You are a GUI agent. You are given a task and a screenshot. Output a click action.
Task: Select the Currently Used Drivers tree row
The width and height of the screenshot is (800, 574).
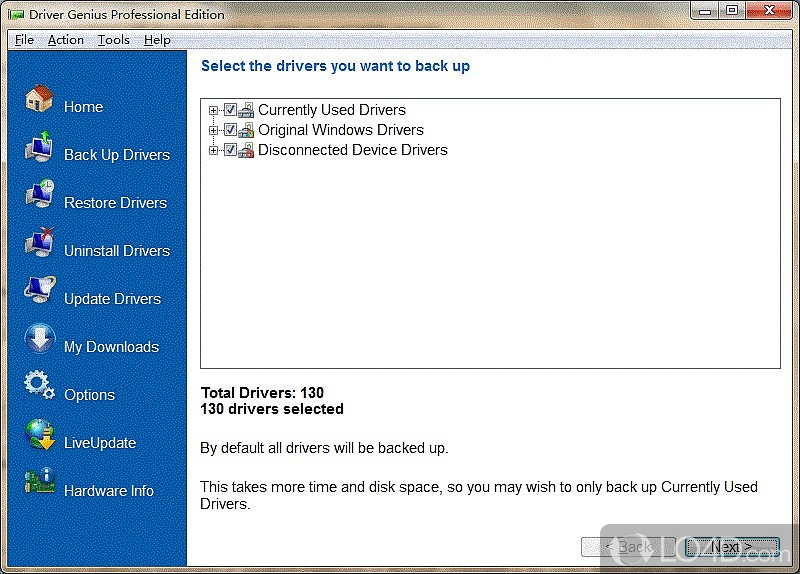[332, 110]
